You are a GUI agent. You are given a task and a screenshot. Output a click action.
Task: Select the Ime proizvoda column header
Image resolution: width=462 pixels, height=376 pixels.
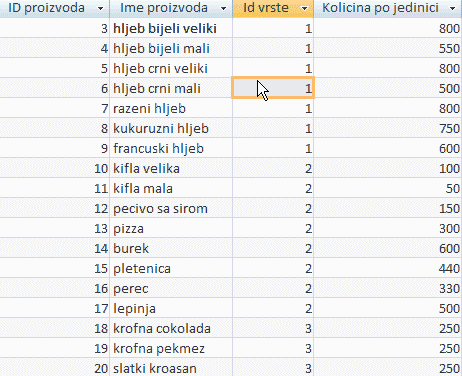[x=171, y=8]
